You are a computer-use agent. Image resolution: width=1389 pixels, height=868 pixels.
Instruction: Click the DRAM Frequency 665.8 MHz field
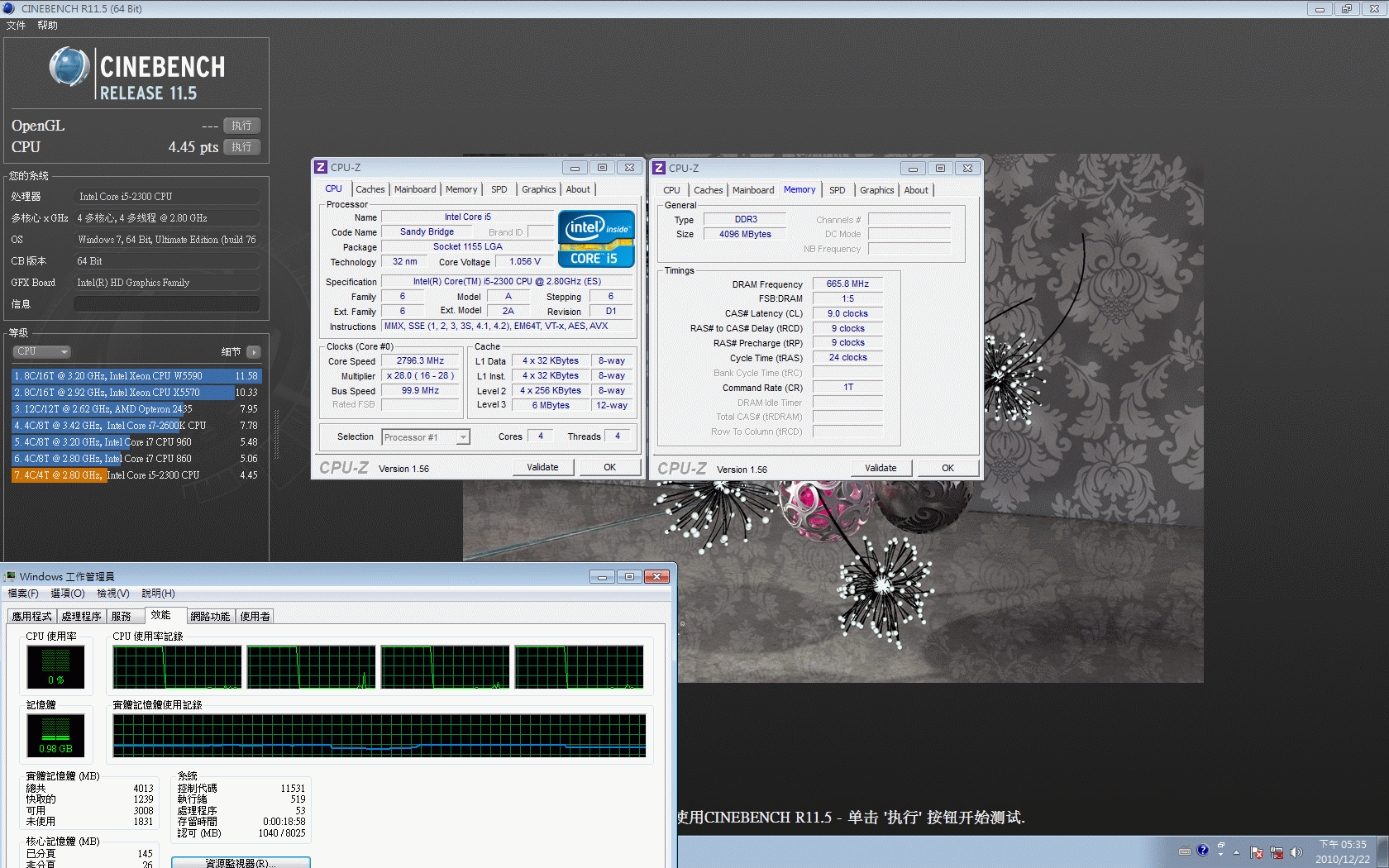coord(847,284)
